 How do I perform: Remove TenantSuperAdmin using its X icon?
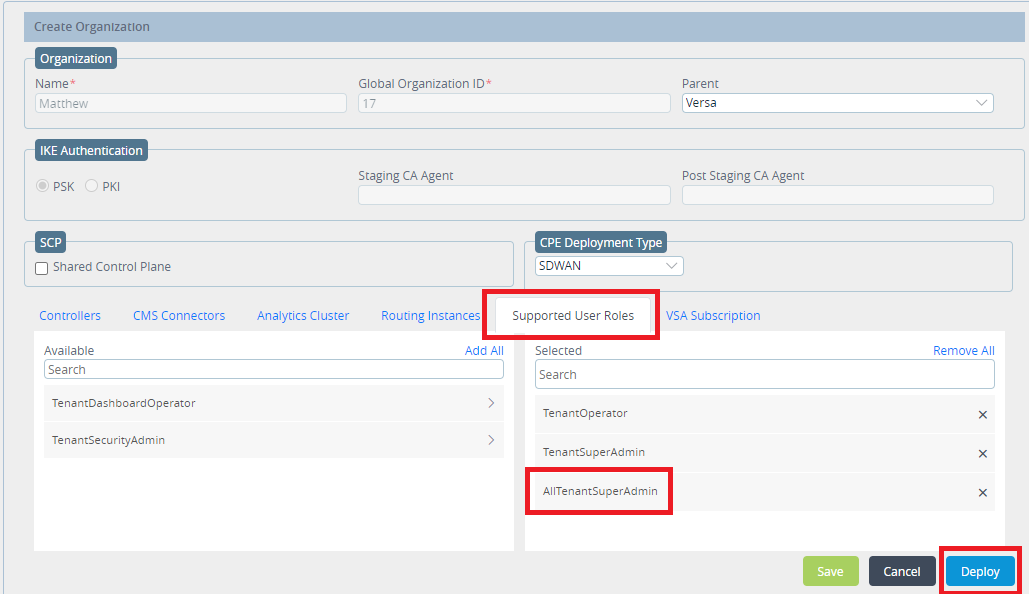[982, 453]
